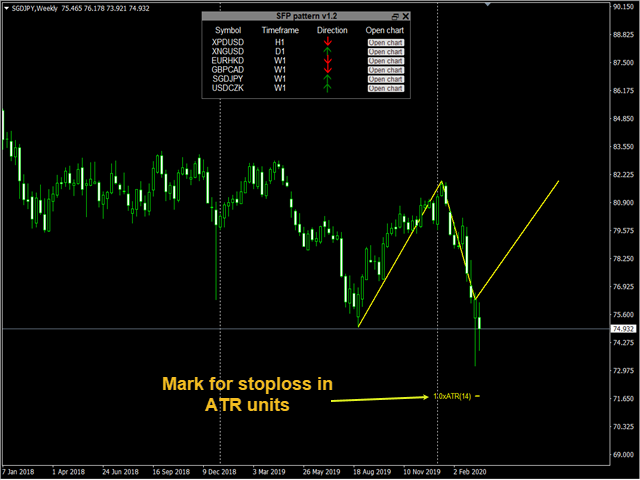This screenshot has height=480, width=640.
Task: Close the SFP pattern panel
Action: tap(405, 16)
